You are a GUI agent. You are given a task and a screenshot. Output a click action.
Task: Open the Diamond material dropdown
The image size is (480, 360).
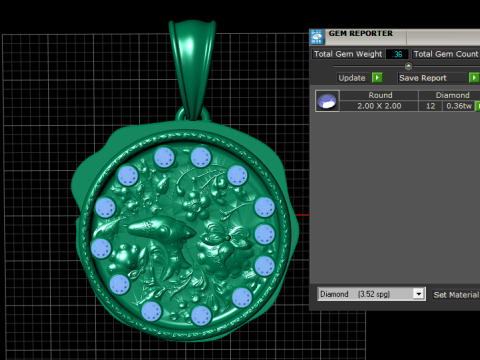419,294
